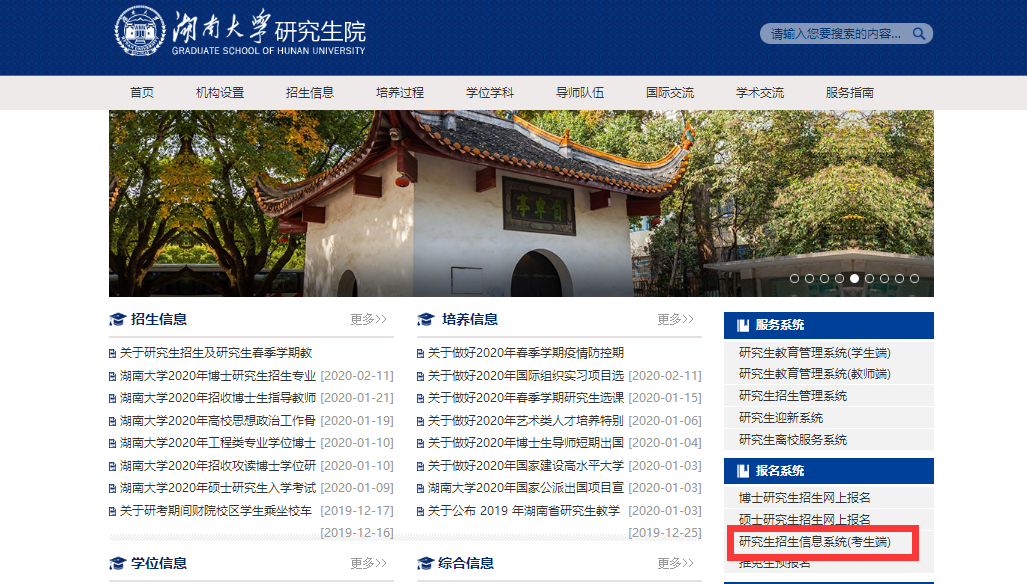Screen dimensions: 1027x584
Task: Click graduation cap icon beside 综合信息
Action: tap(425, 564)
